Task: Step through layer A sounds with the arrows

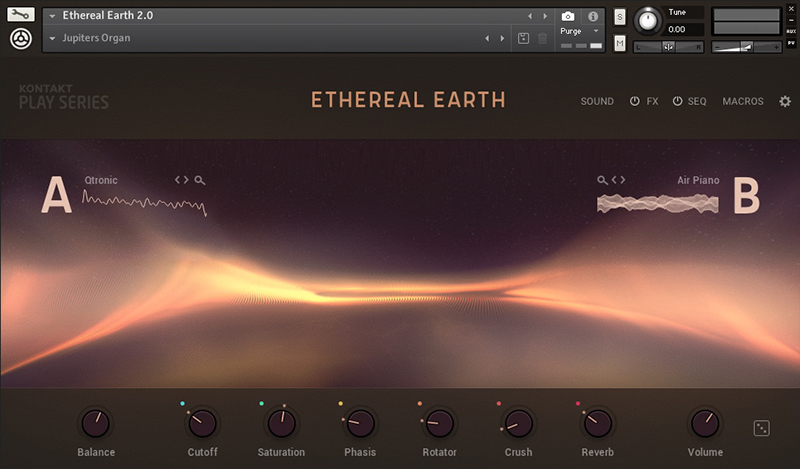Action: click(182, 180)
